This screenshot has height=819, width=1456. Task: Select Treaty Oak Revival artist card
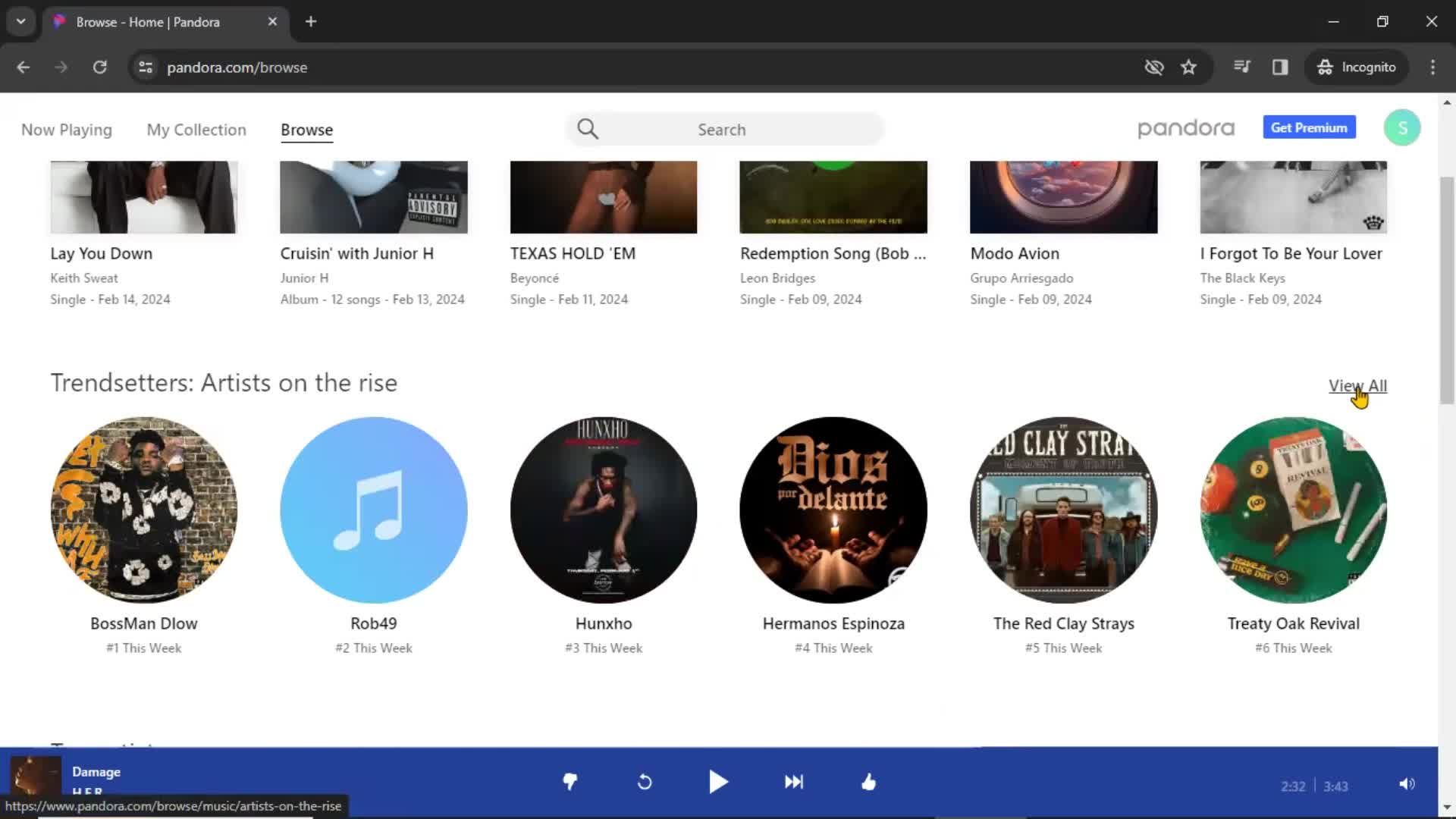1293,510
